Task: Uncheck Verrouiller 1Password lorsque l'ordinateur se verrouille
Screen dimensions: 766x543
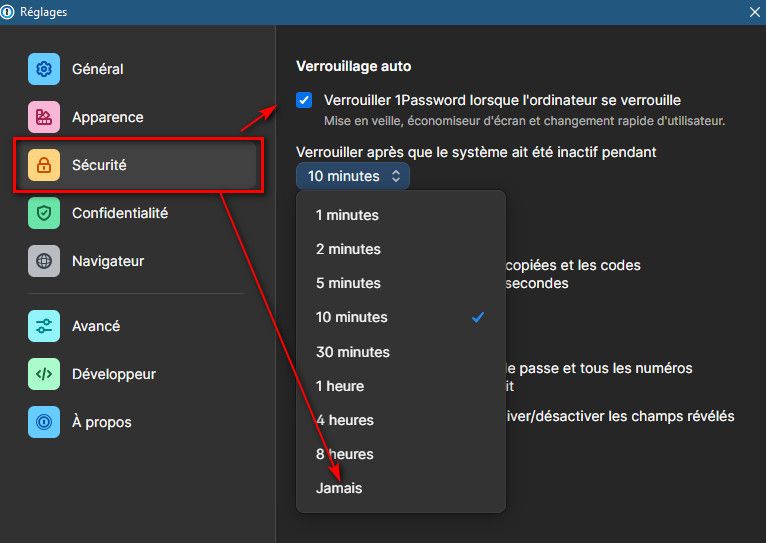Action: click(305, 100)
